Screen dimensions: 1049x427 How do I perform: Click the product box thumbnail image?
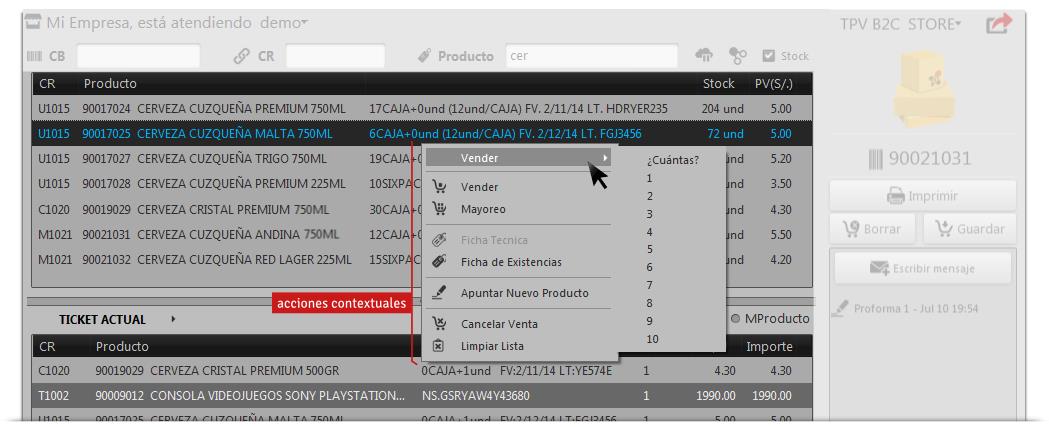(923, 88)
